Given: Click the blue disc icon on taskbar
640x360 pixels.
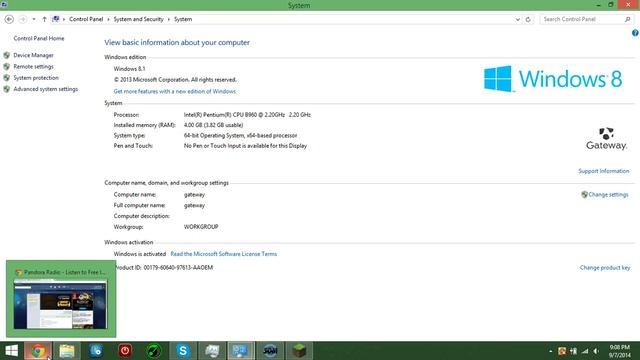Looking at the screenshot, I should [96, 351].
